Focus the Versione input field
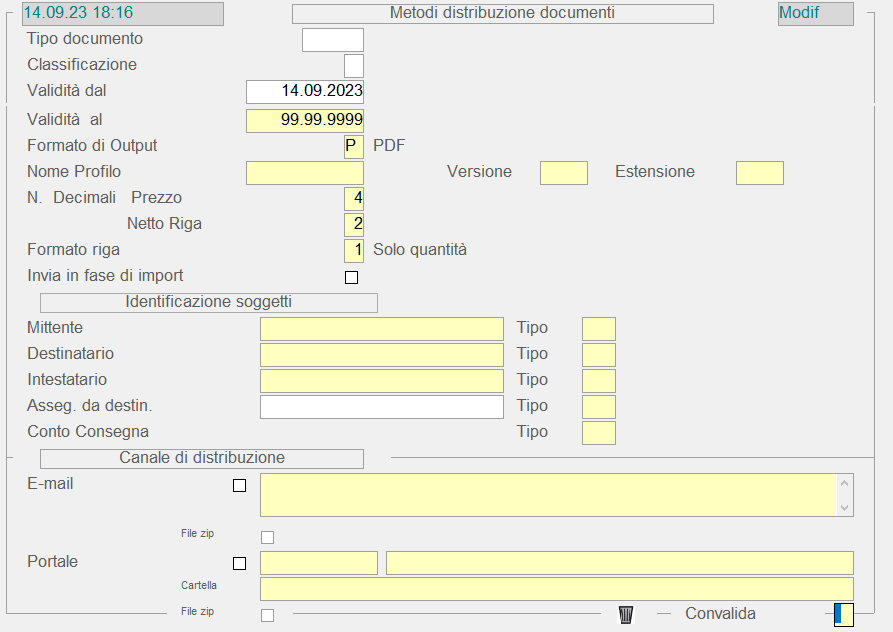This screenshot has height=632, width=893. pyautogui.click(x=563, y=172)
